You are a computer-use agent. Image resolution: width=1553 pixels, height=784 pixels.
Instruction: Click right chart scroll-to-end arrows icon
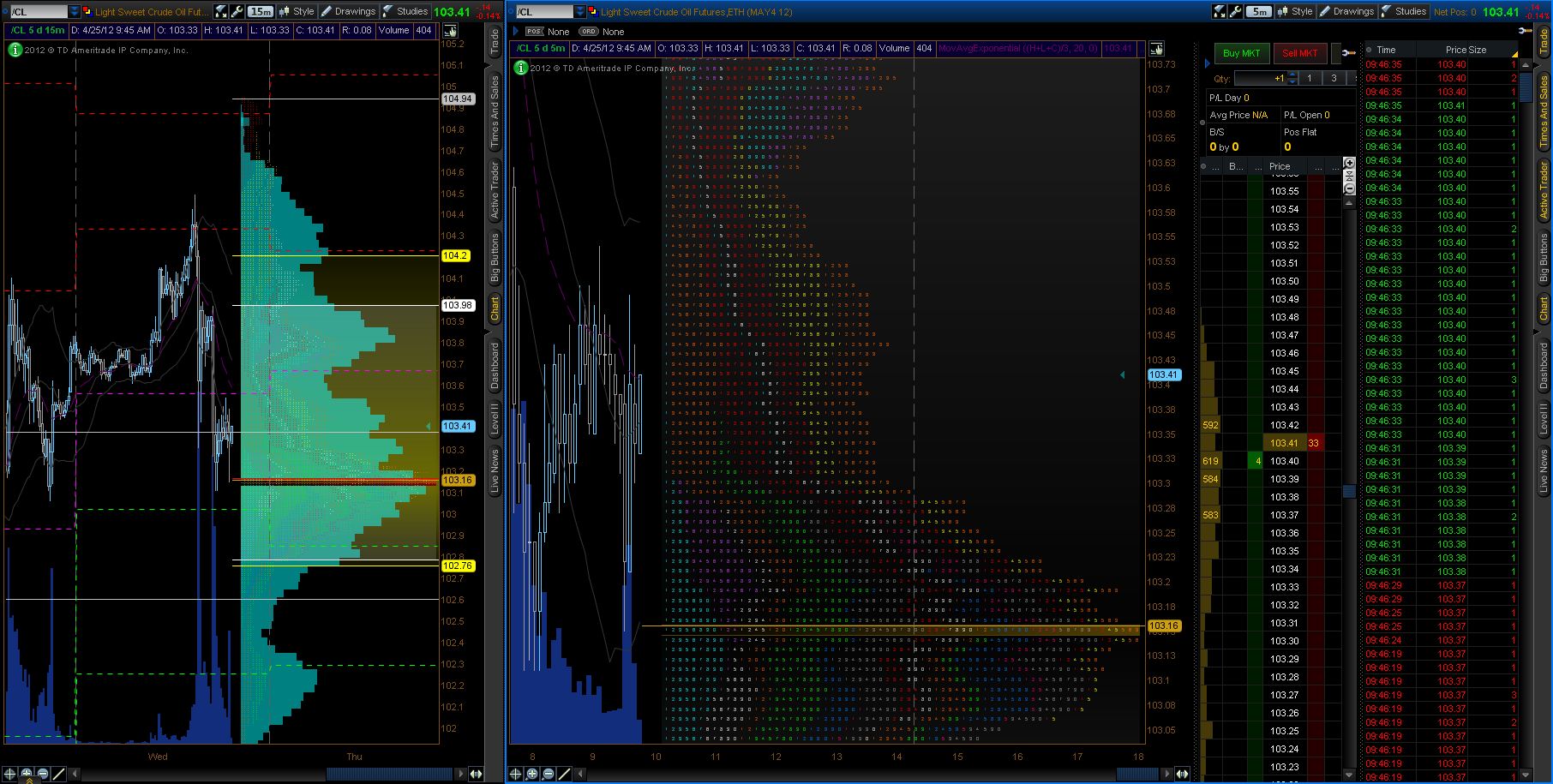click(x=1182, y=774)
